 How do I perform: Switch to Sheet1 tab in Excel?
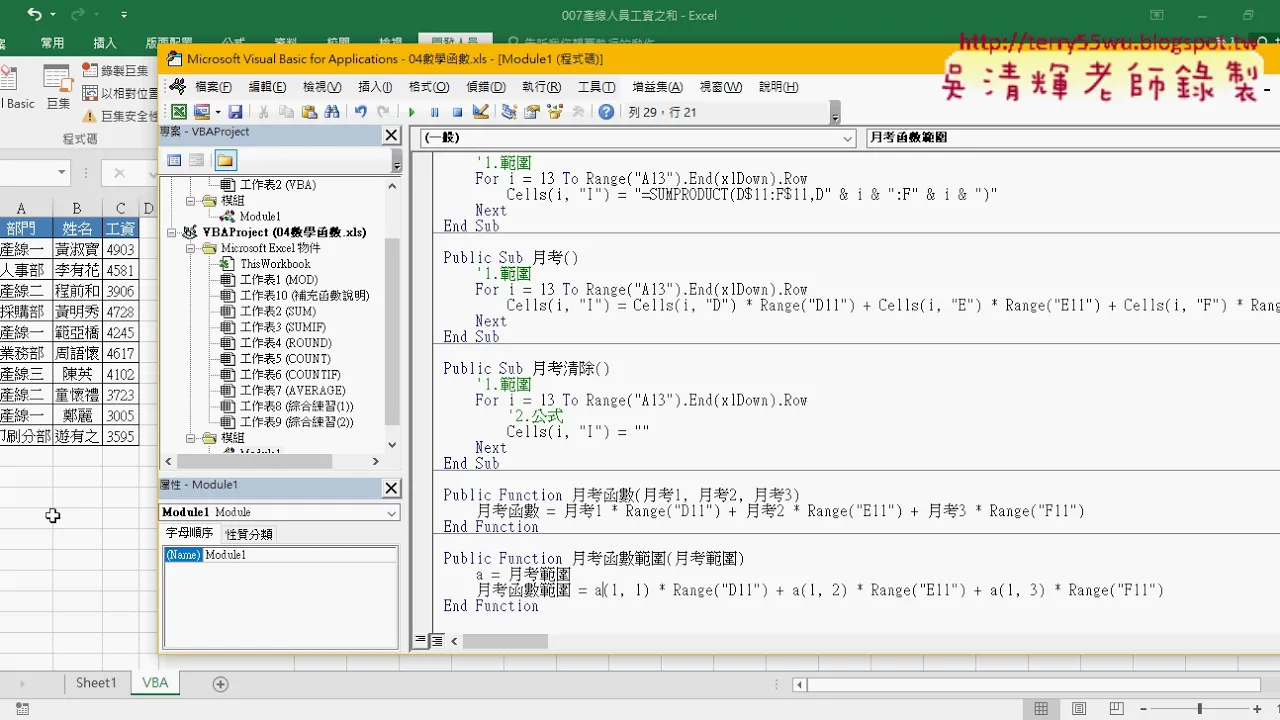(x=96, y=683)
